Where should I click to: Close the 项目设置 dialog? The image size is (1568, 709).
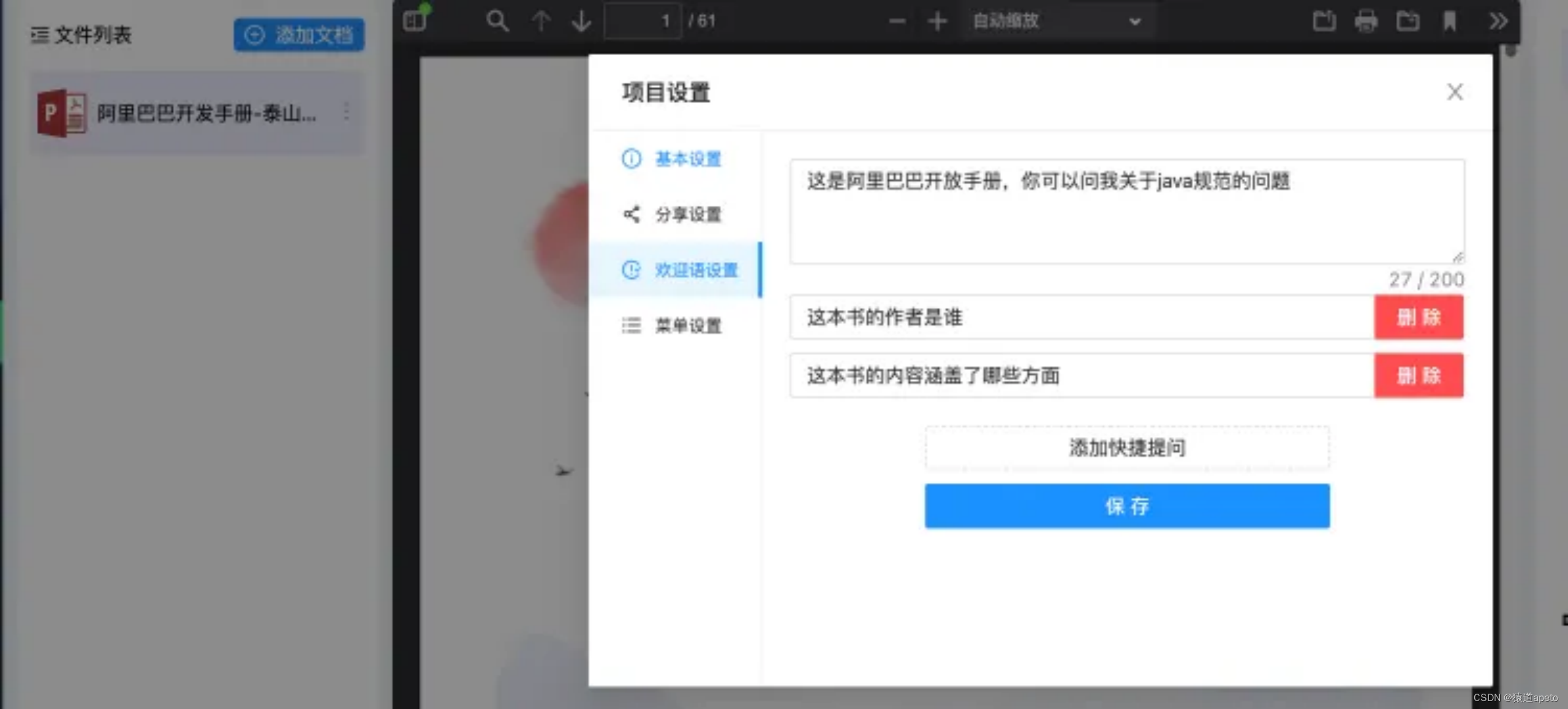pyautogui.click(x=1455, y=92)
